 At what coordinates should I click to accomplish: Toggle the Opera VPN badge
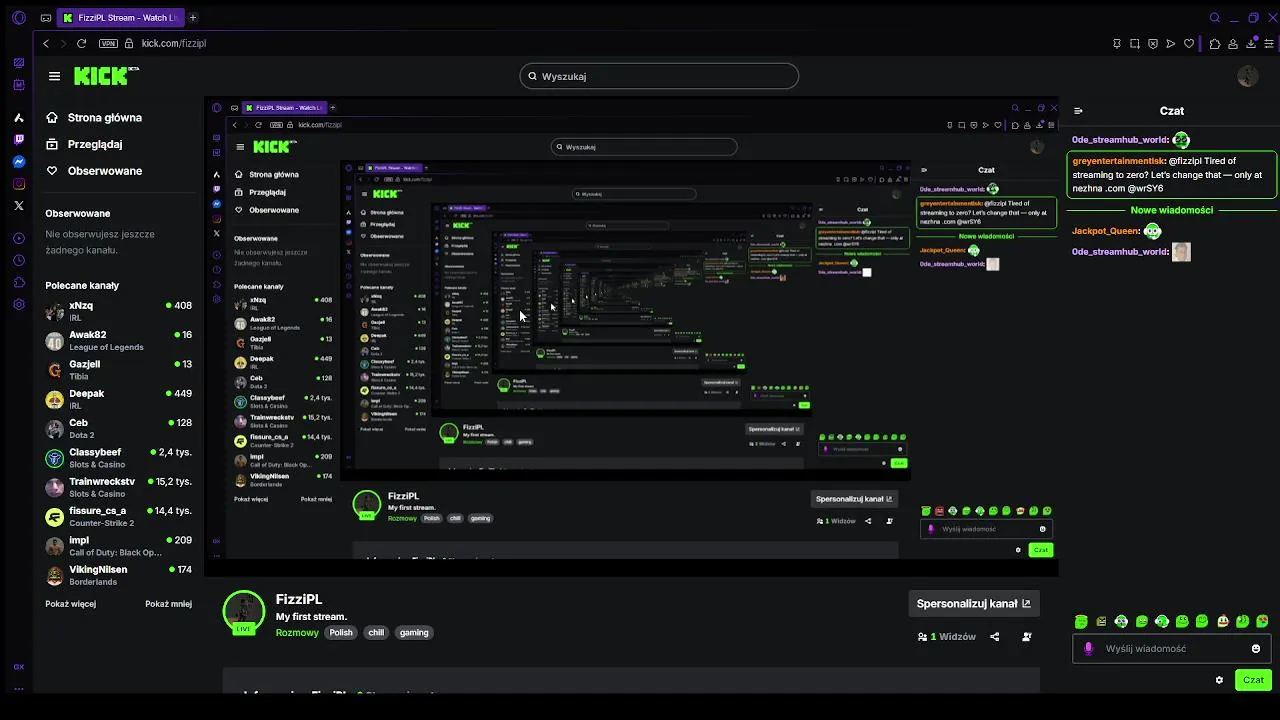point(108,44)
